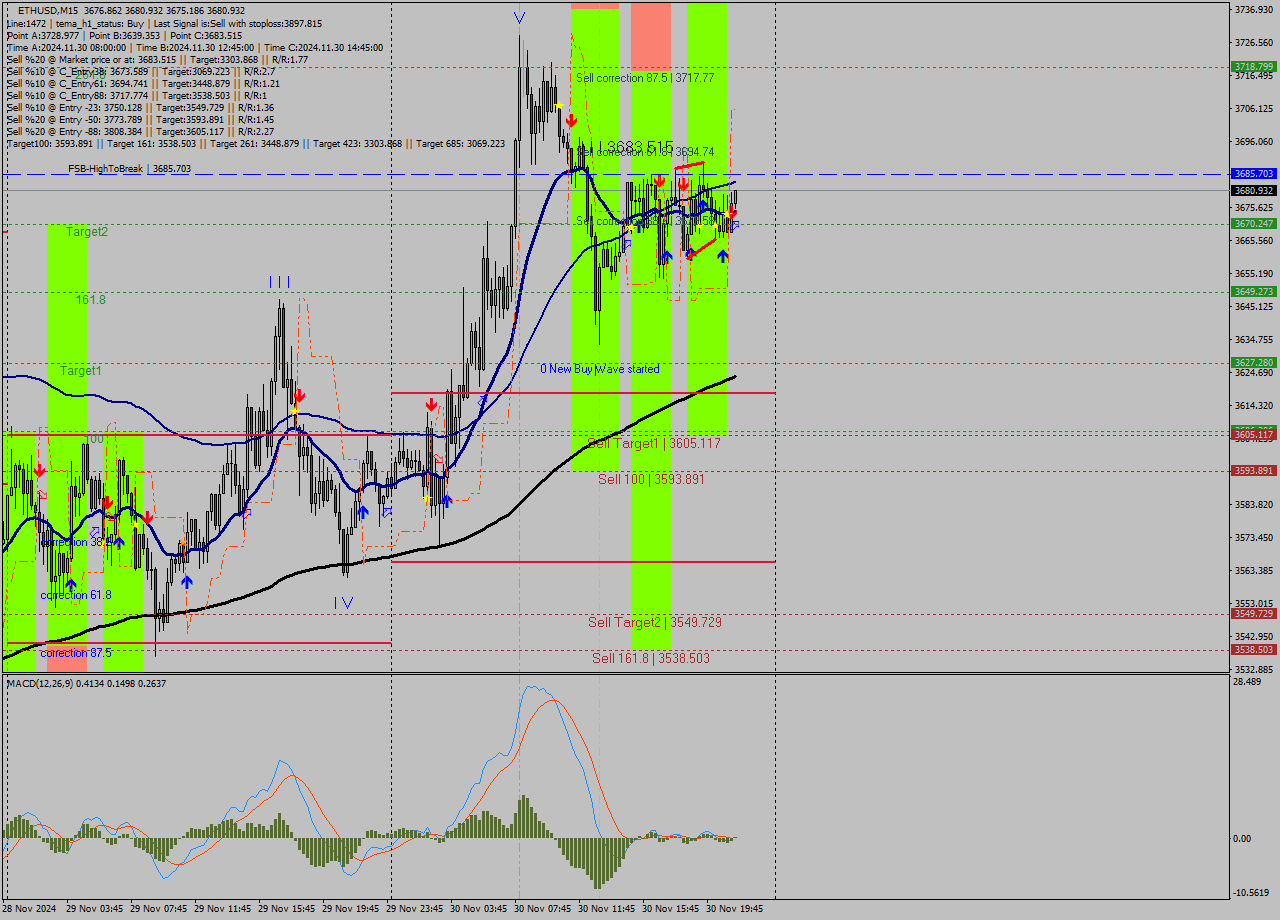Image resolution: width=1280 pixels, height=920 pixels.
Task: Click the blue 'I I I' wave marker
Action: 280,283
